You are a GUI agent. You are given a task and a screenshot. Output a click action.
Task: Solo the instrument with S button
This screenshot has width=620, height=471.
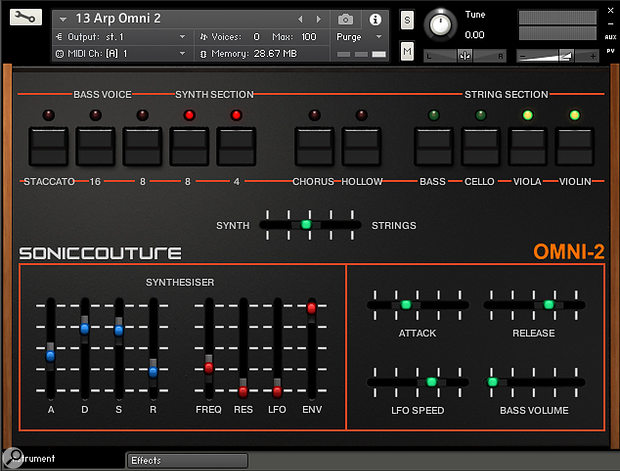click(407, 20)
